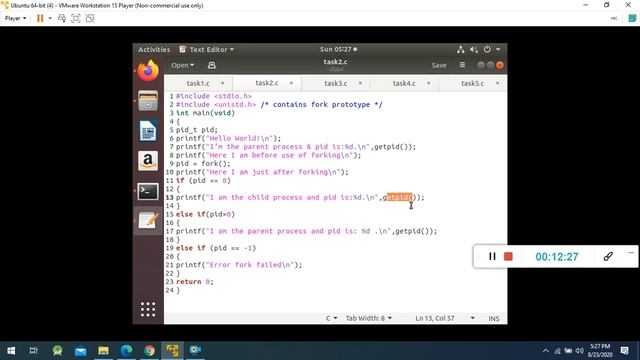Click the #include <stdio.h> line
This screenshot has height=360, width=640.
[x=214, y=96]
